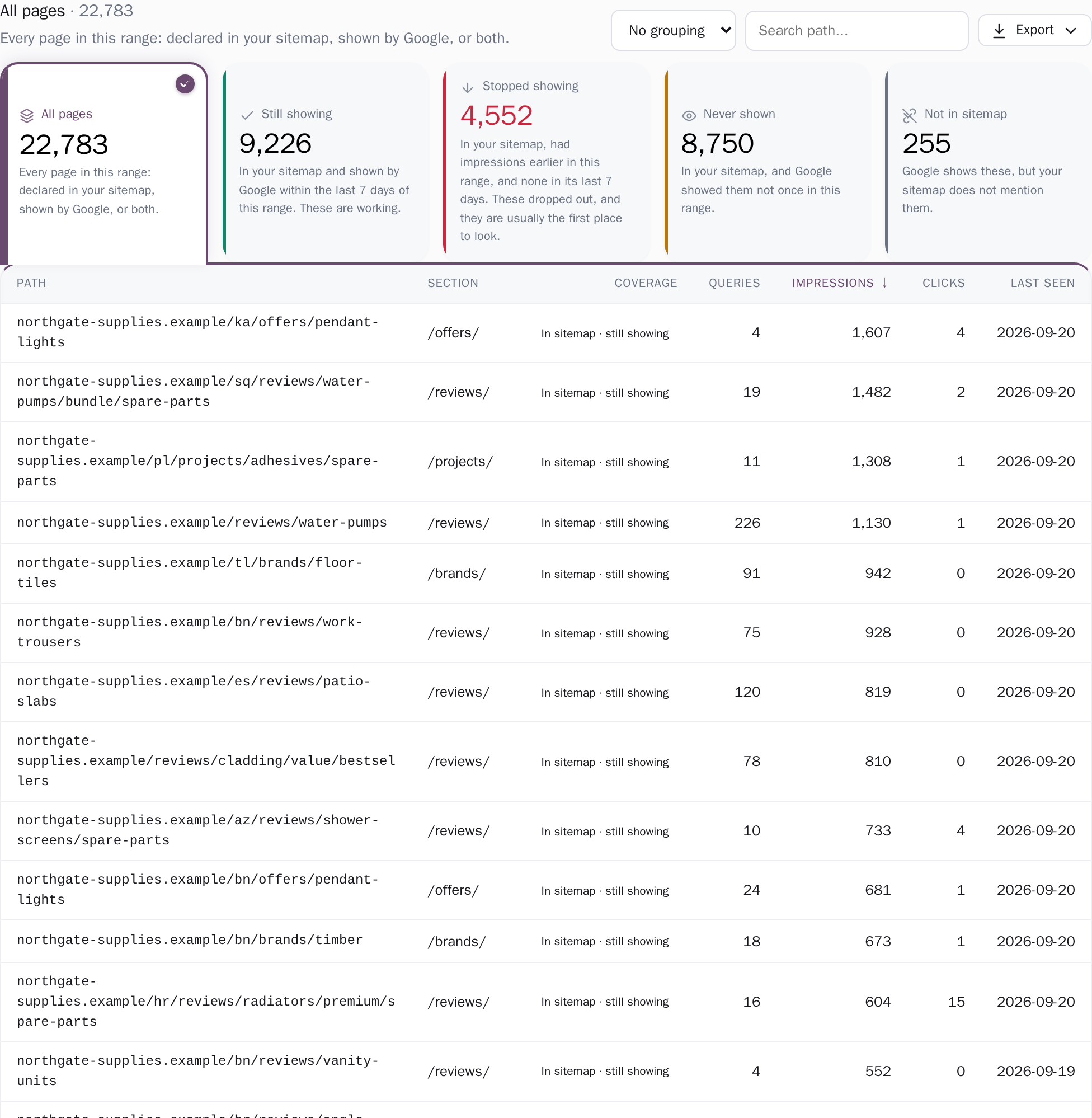Click the /projects/ section cell
This screenshot has height=1118, width=1092.
click(x=460, y=461)
